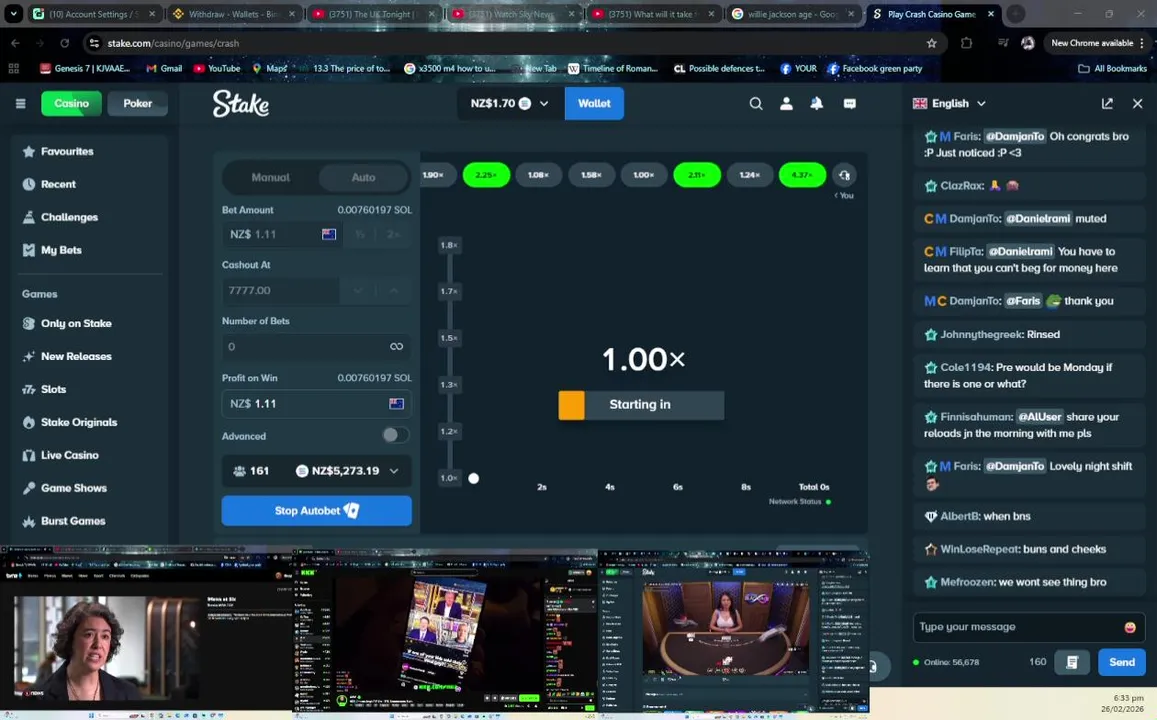
Task: Open All Bookmarks folder
Action: [x=1113, y=68]
